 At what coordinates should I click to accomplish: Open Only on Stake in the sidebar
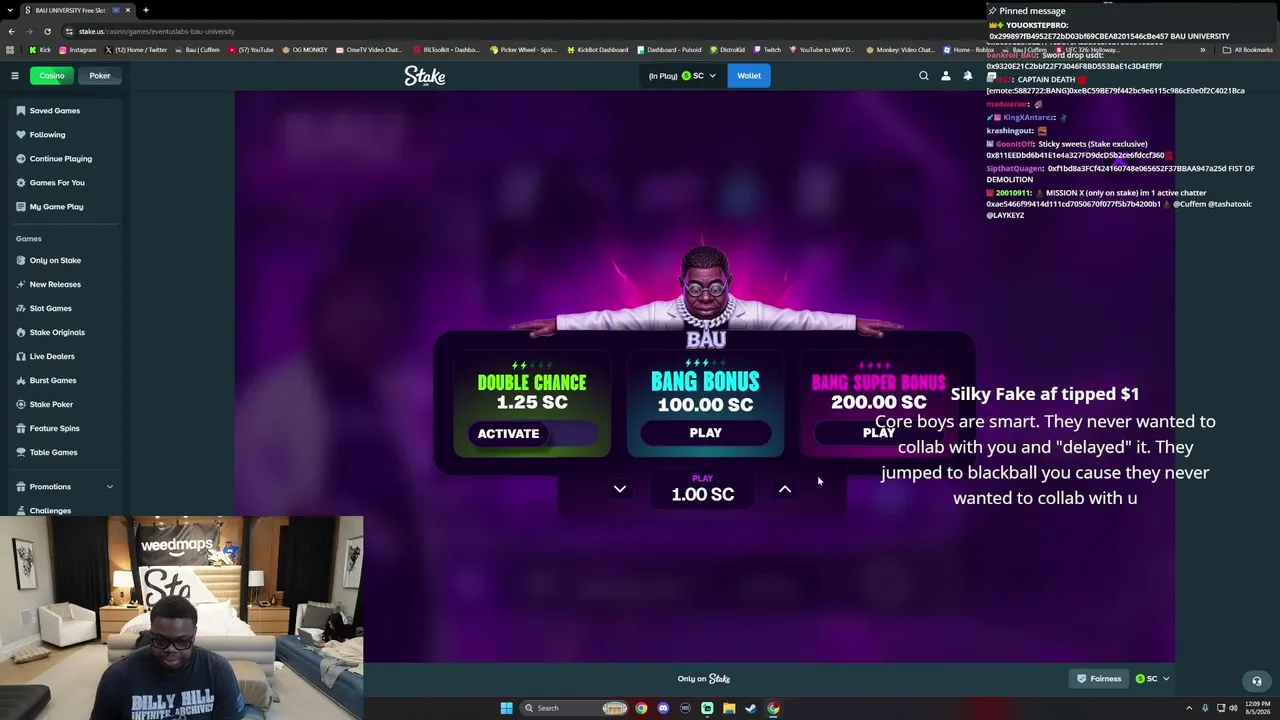[65, 261]
